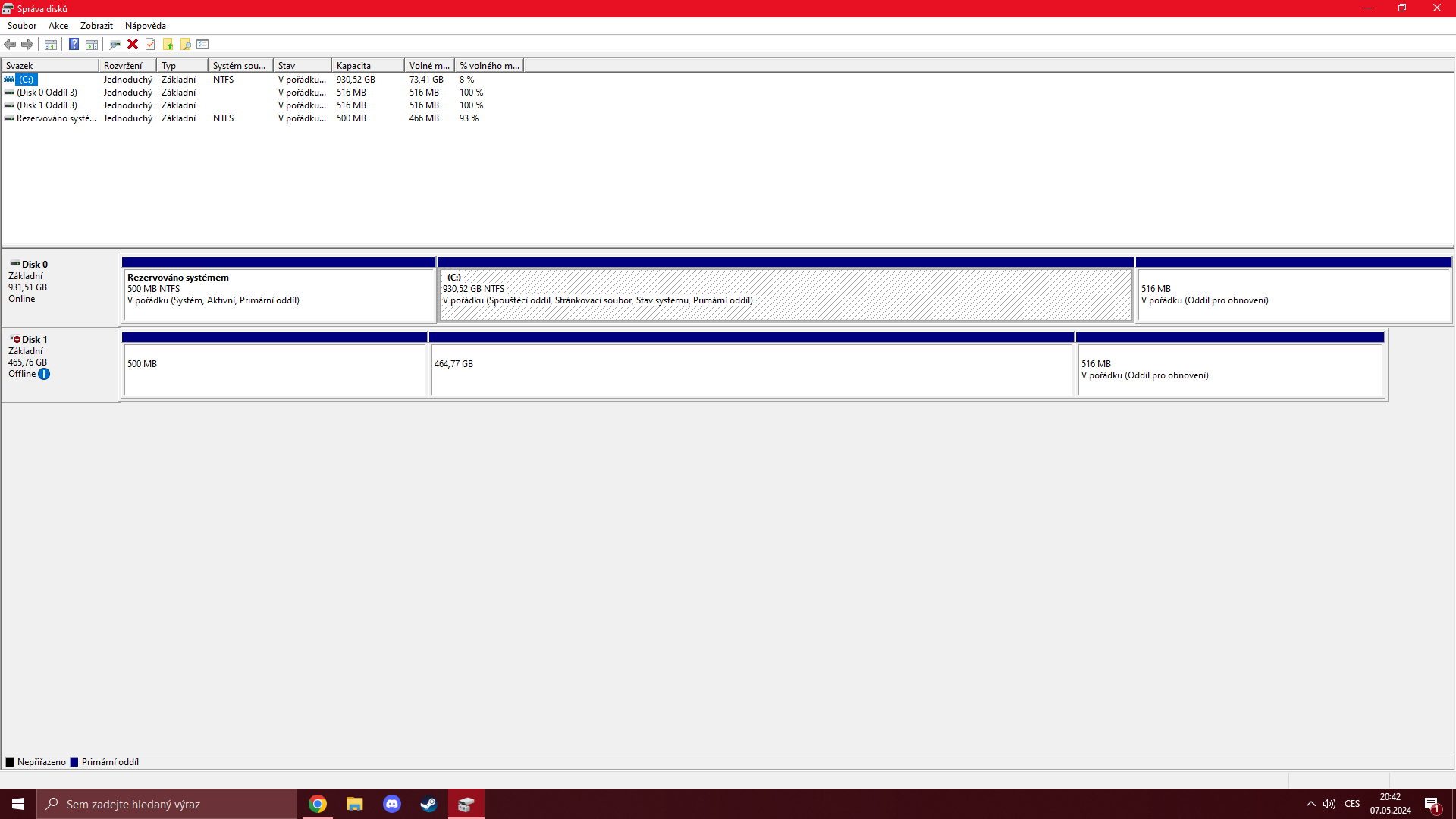The height and width of the screenshot is (819, 1456).
Task: Click the rescan disks toolbar icon
Action: [115, 44]
